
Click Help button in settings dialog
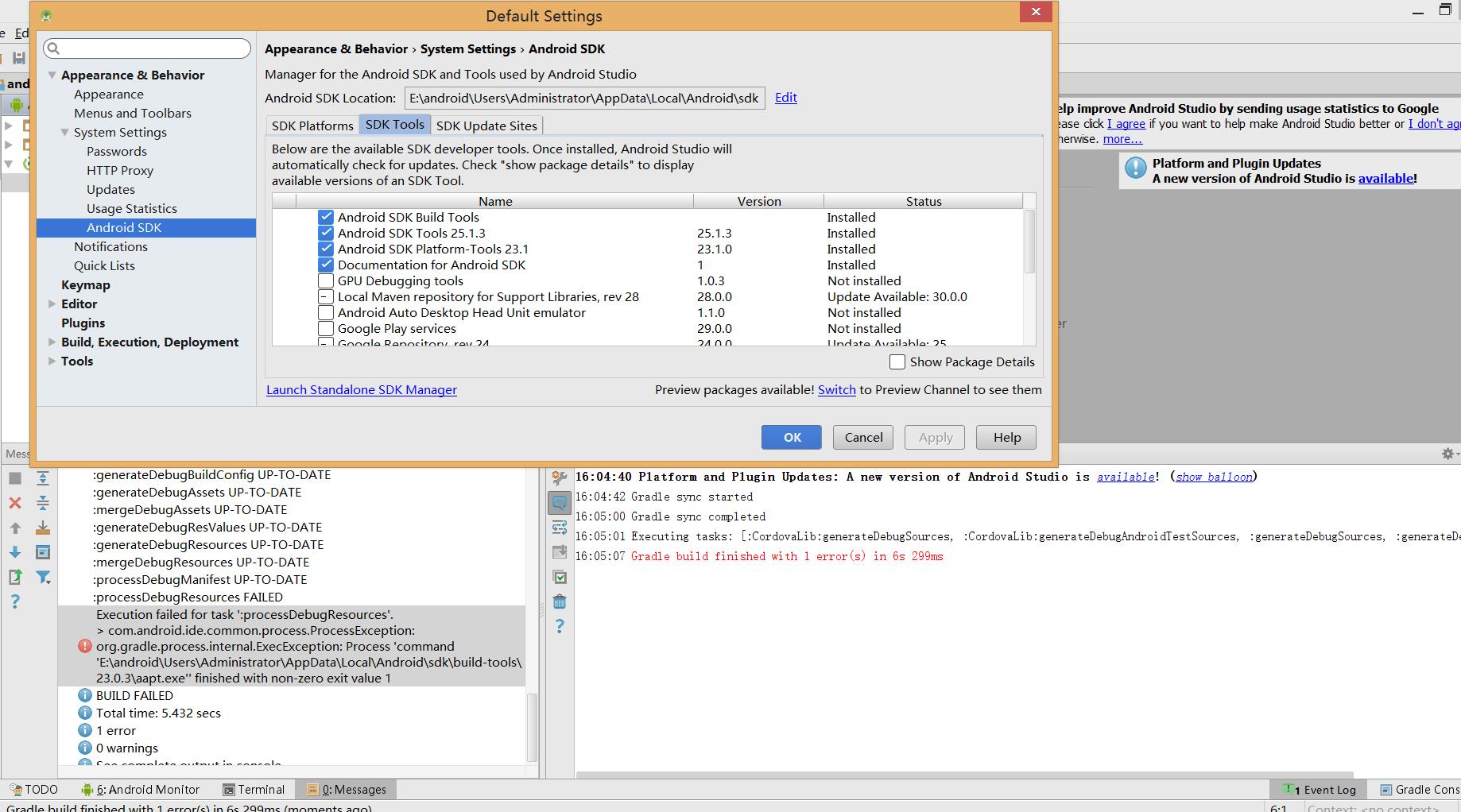pos(1006,437)
